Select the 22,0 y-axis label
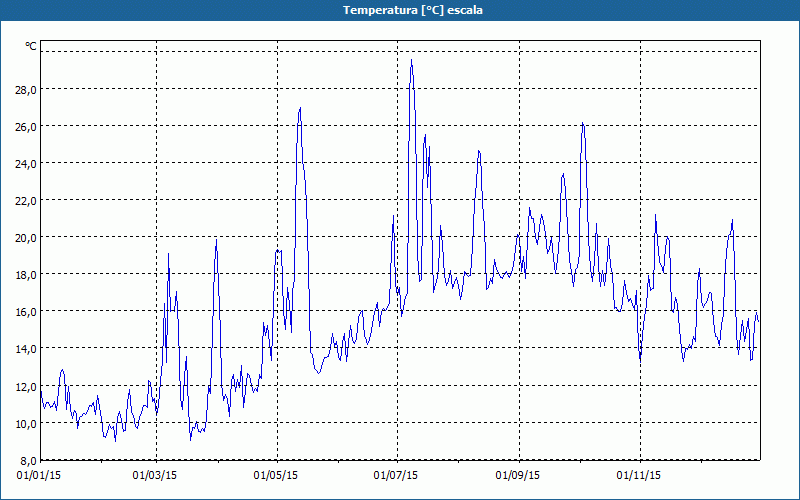Screen dimensions: 800x500 (26, 201)
